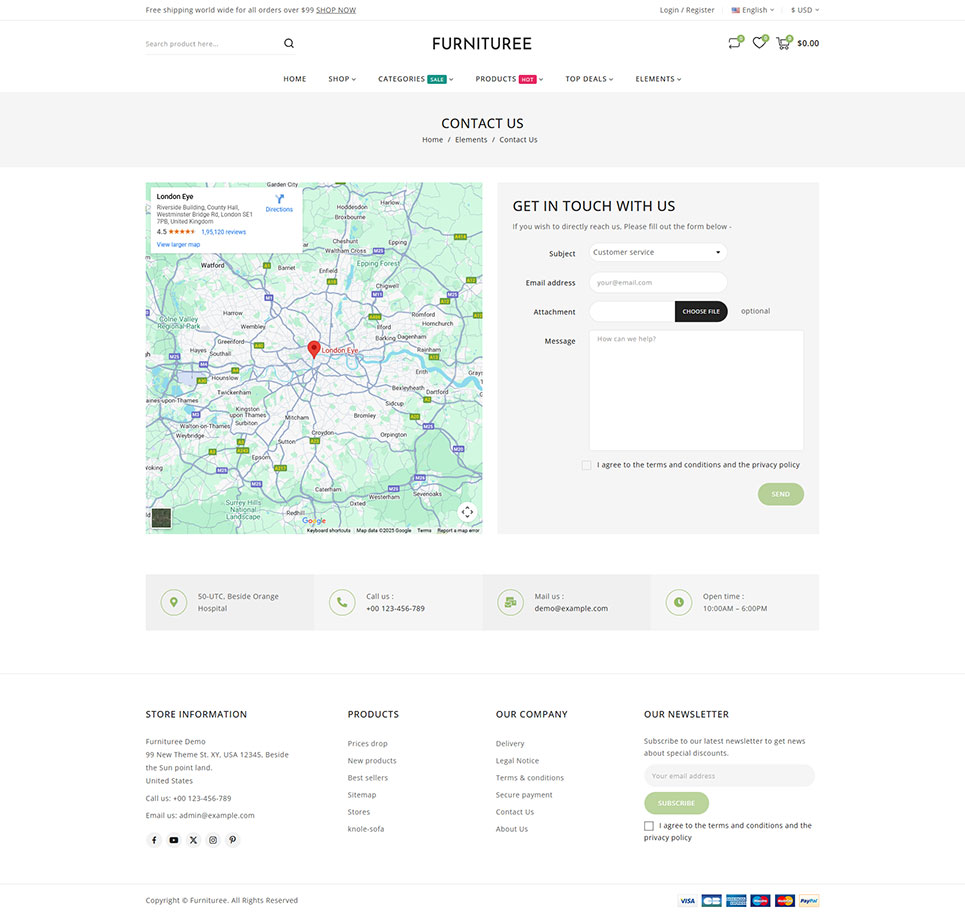This screenshot has height=917, width=965.
Task: Open the wishlist heart icon
Action: point(759,43)
